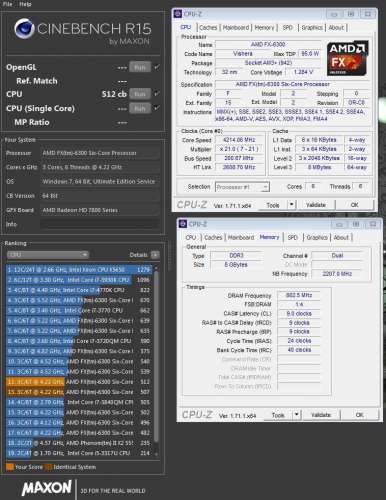Click the CPU-Z app icon in lower window
The image size is (386, 500).
[183, 224]
